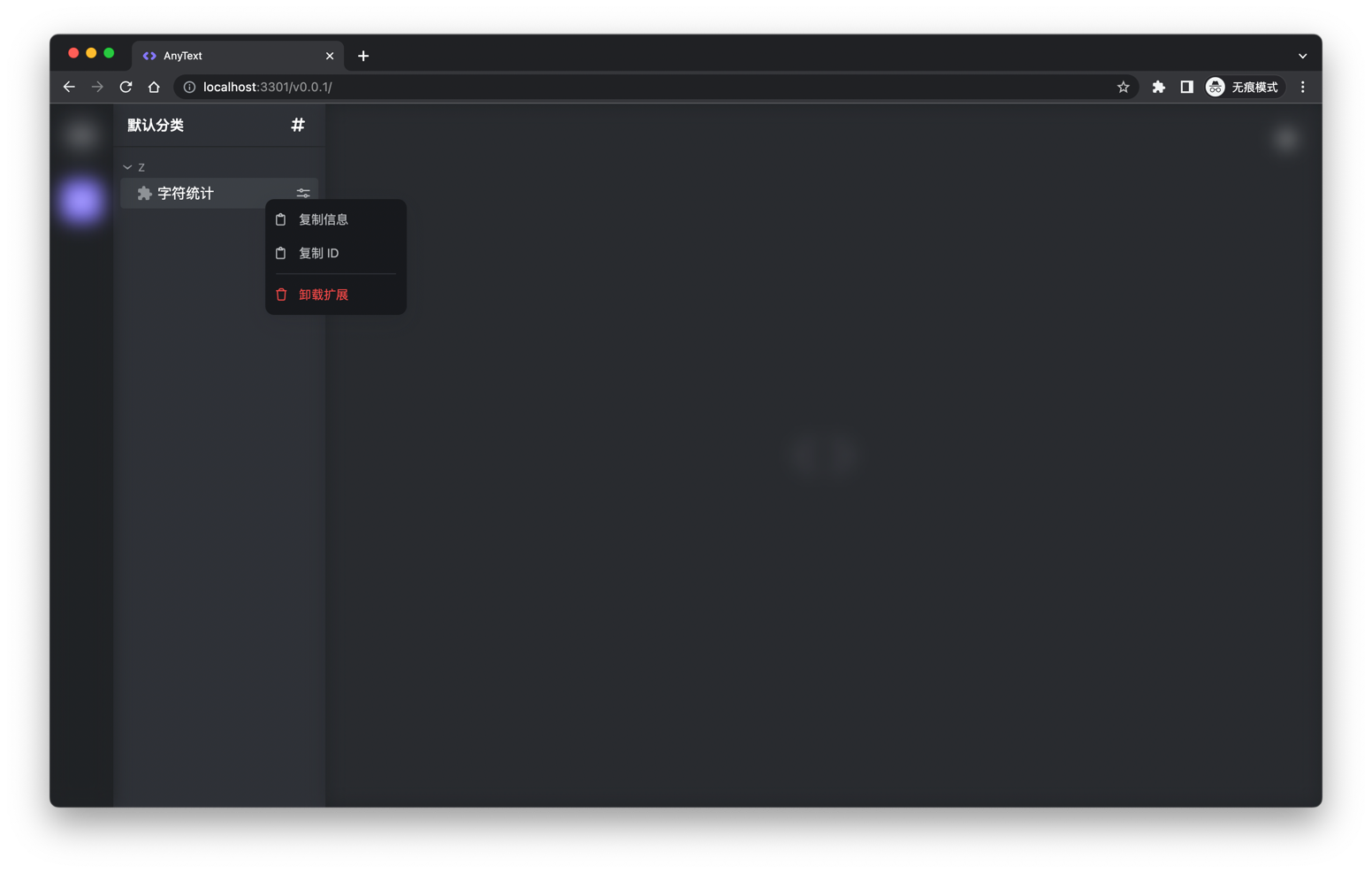Viewport: 1372px width, 873px height.
Task: Click the blurred icon in top-right corner
Action: (1286, 138)
